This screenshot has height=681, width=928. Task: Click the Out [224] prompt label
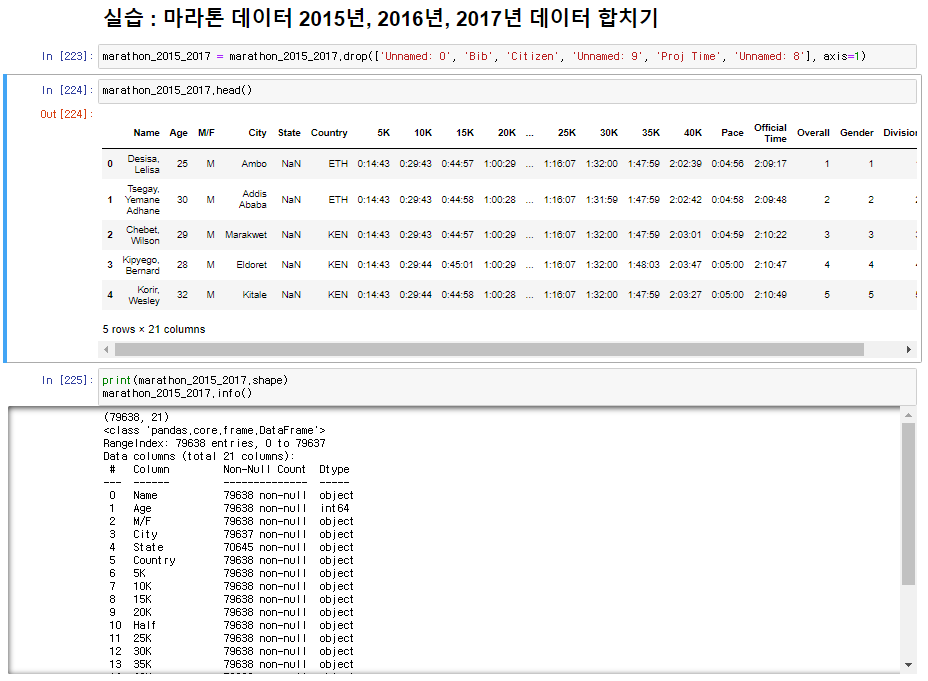tap(66, 114)
